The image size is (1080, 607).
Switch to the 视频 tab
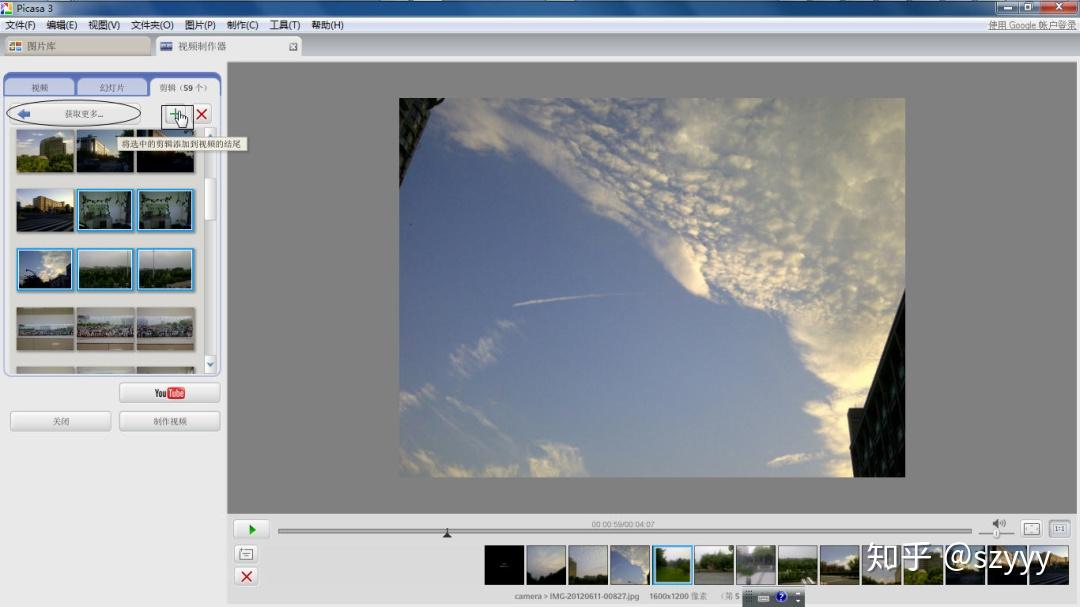click(39, 88)
